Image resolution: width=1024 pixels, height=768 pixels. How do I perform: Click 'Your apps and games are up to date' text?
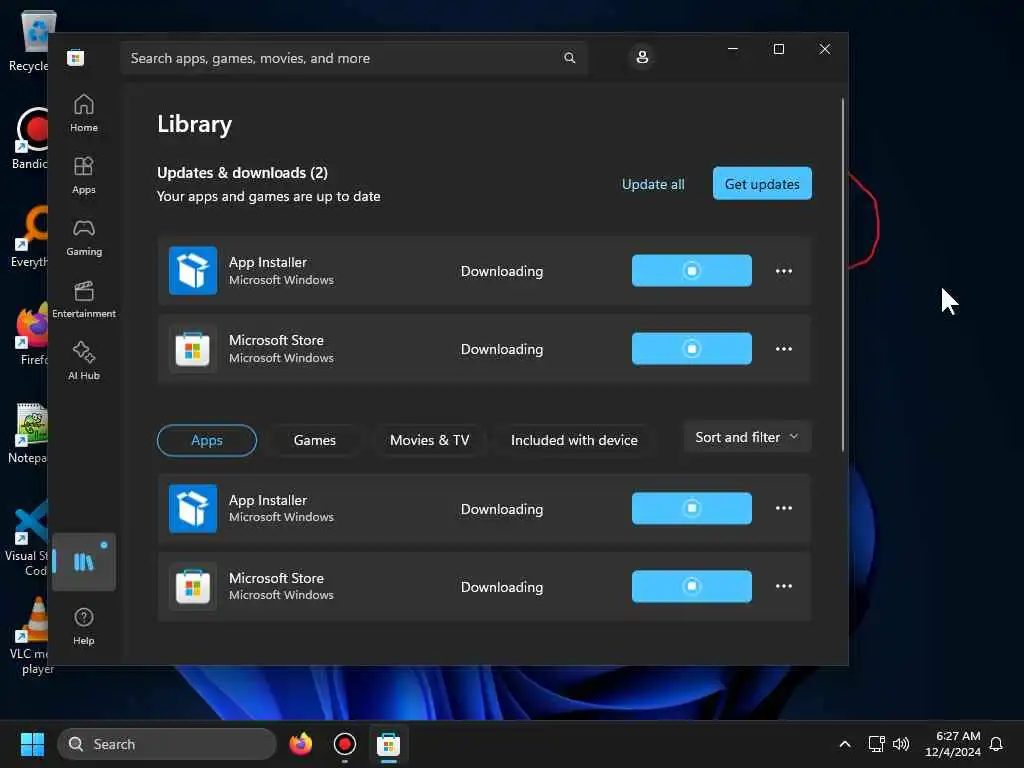pos(268,197)
